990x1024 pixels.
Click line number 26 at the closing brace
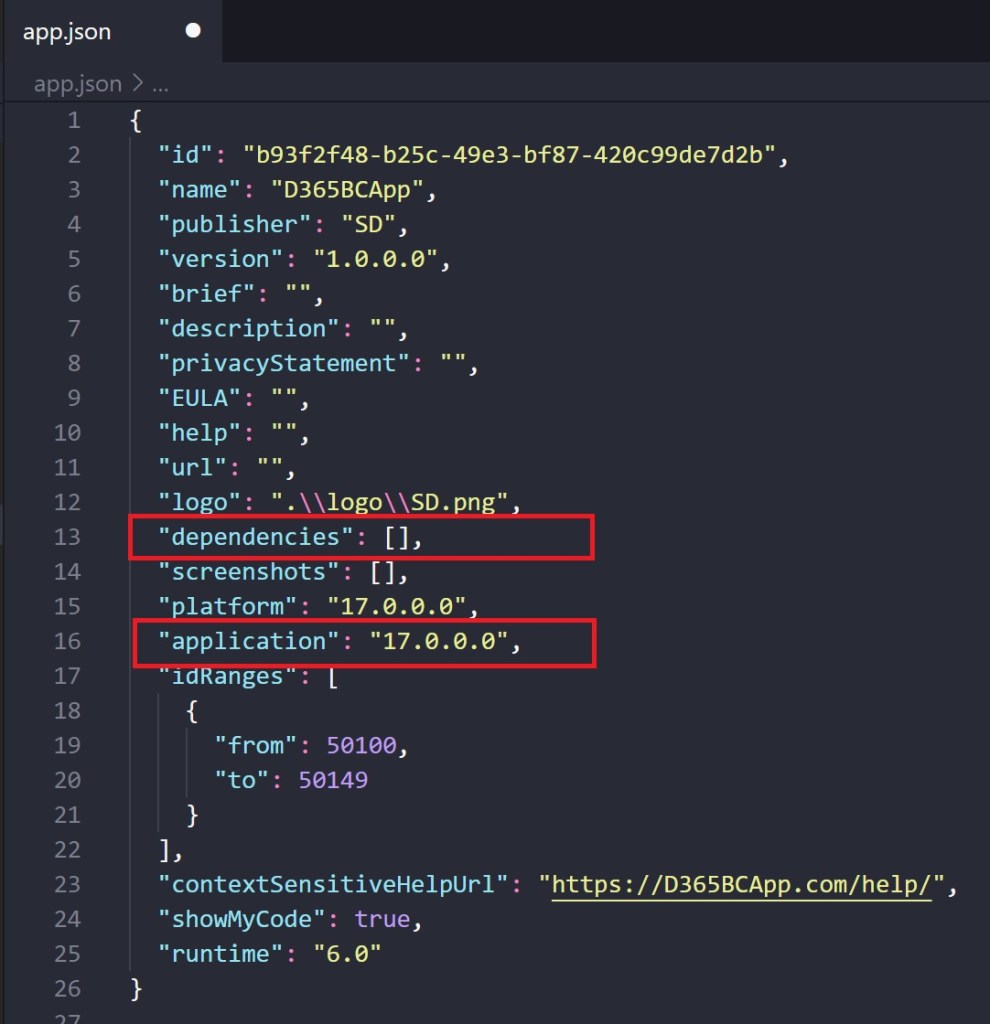coord(66,988)
